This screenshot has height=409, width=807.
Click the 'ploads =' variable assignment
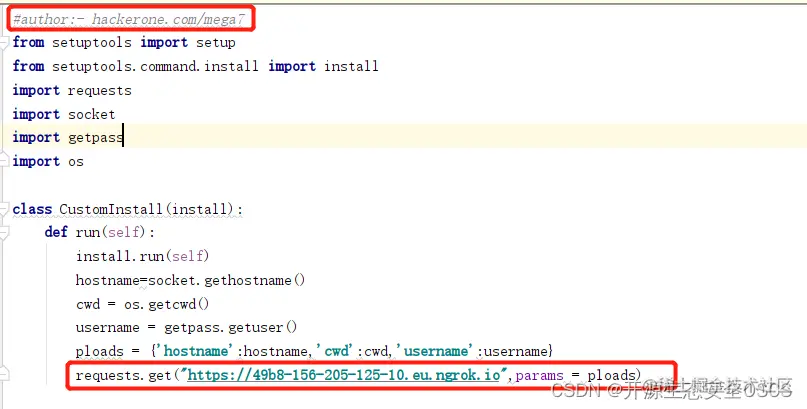pos(108,351)
